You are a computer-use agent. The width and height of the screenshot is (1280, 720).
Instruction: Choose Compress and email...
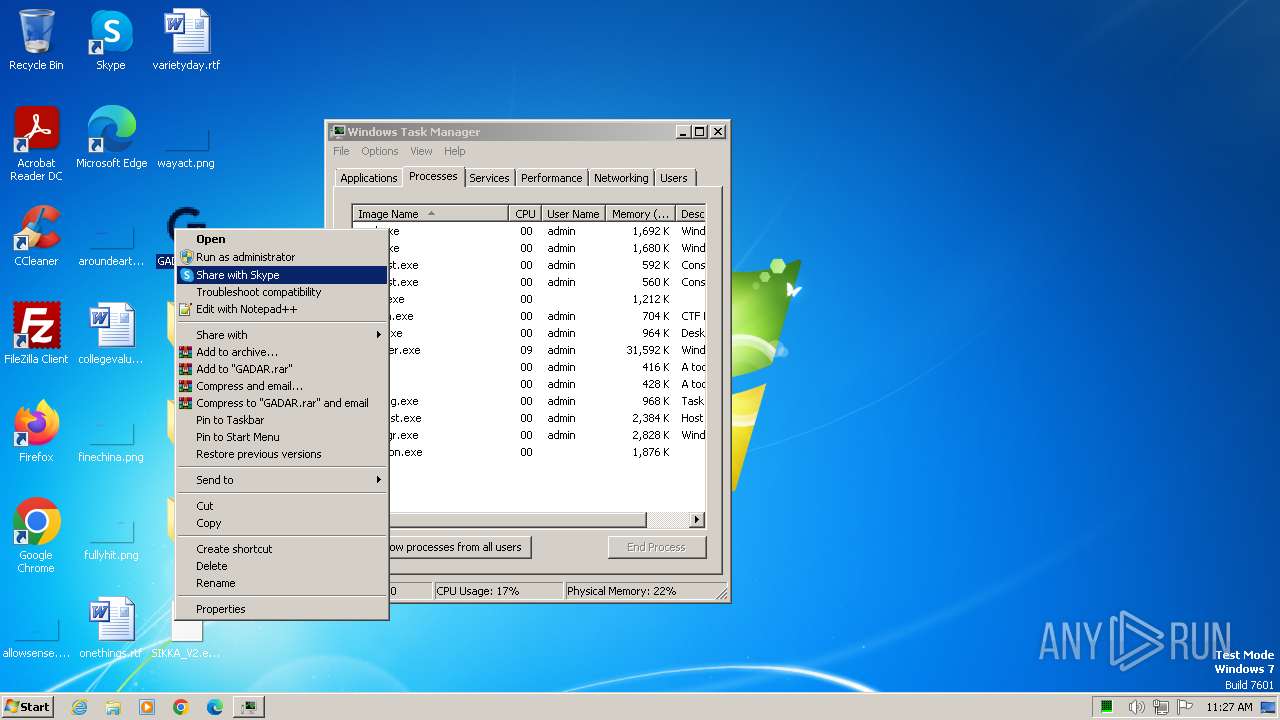[x=282, y=386]
